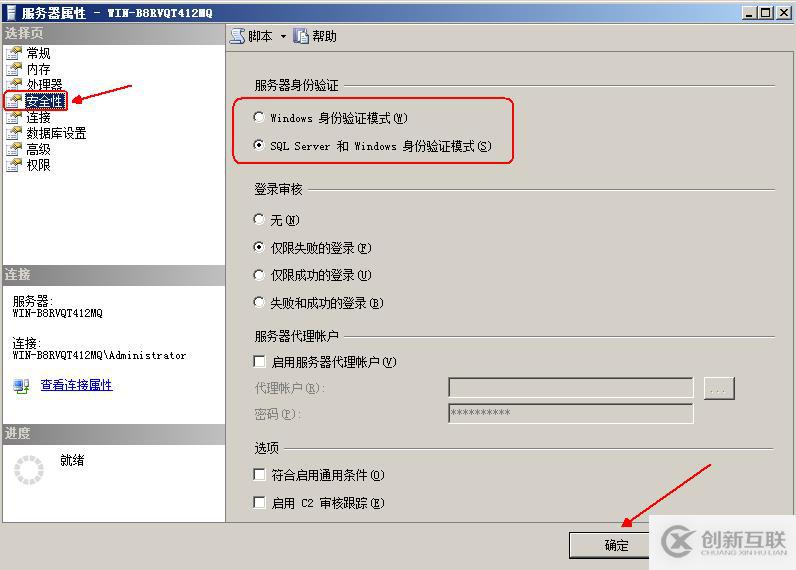Select 失败和成功的登录 audit option
Screen dimensions: 796x570
pyautogui.click(x=259, y=303)
